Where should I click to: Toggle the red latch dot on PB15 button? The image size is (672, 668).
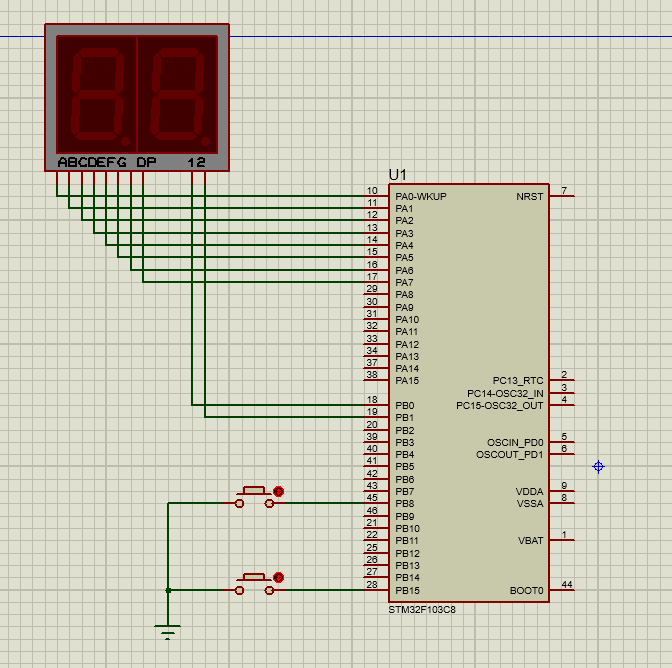[279, 578]
